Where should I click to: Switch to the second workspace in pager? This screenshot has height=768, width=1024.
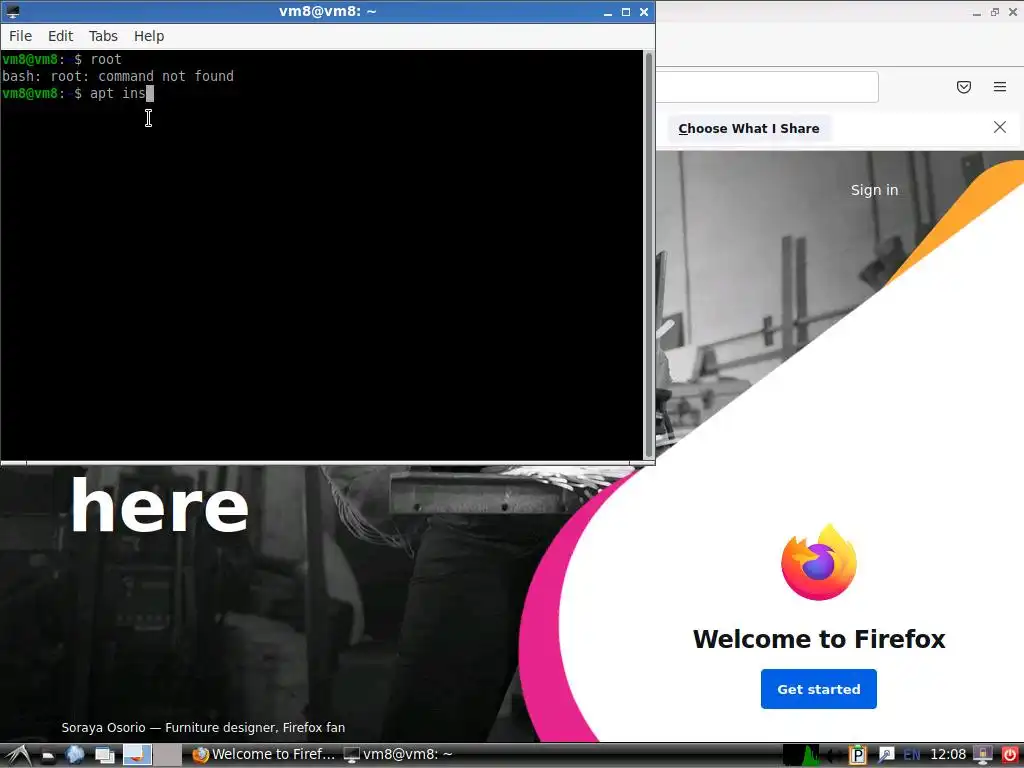coord(167,755)
